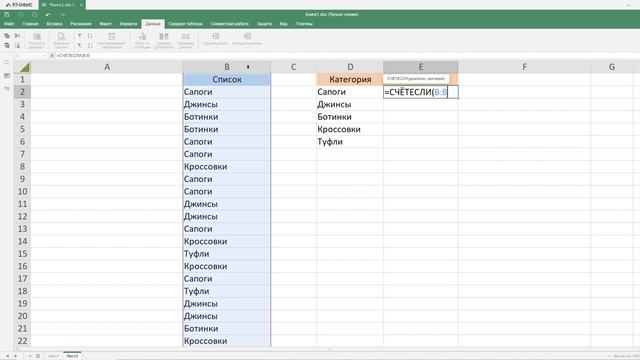Click cell D6 with Туфли
The height and width of the screenshot is (360, 640).
point(350,142)
